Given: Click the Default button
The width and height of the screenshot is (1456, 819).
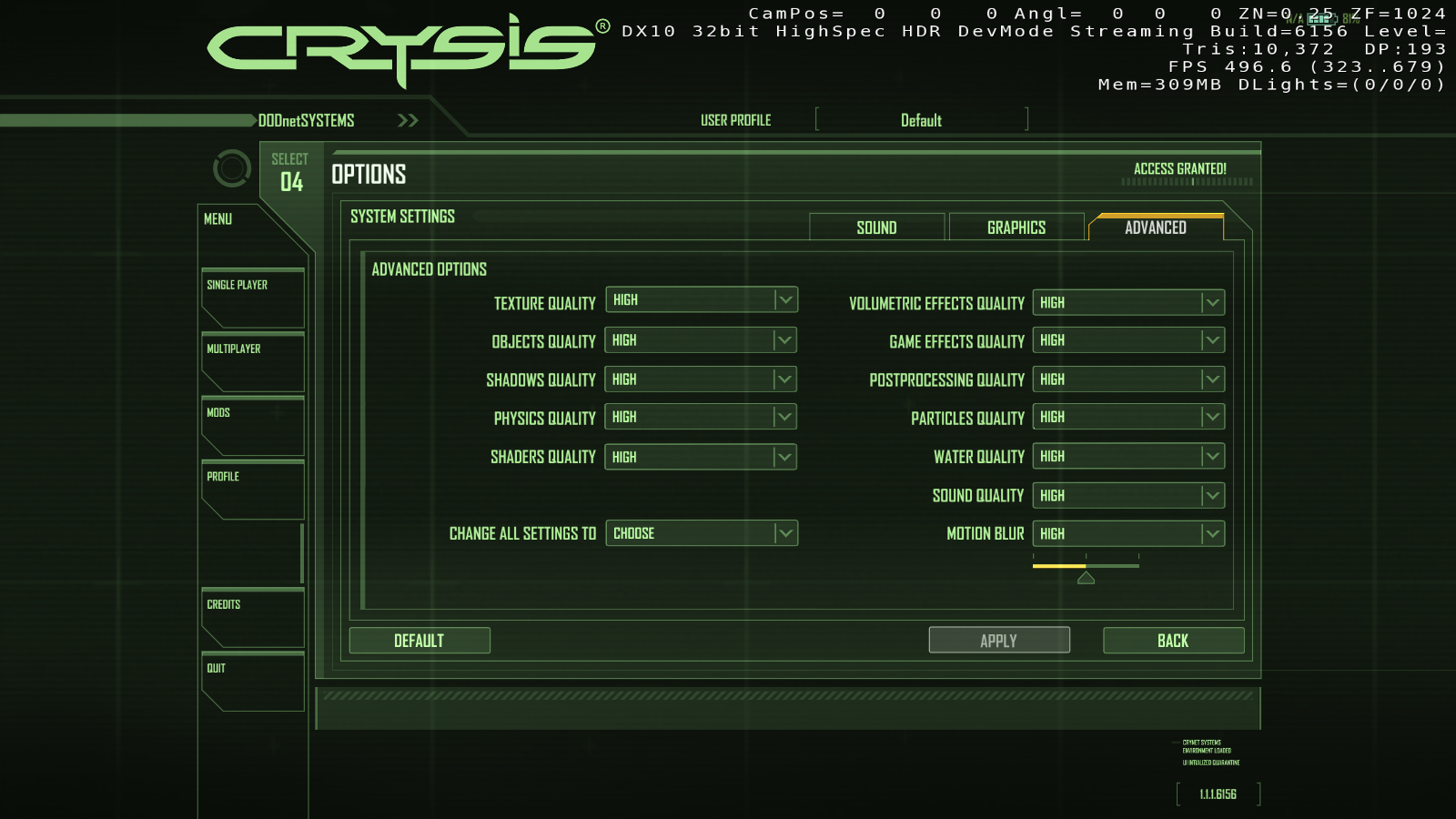Looking at the screenshot, I should coord(420,641).
